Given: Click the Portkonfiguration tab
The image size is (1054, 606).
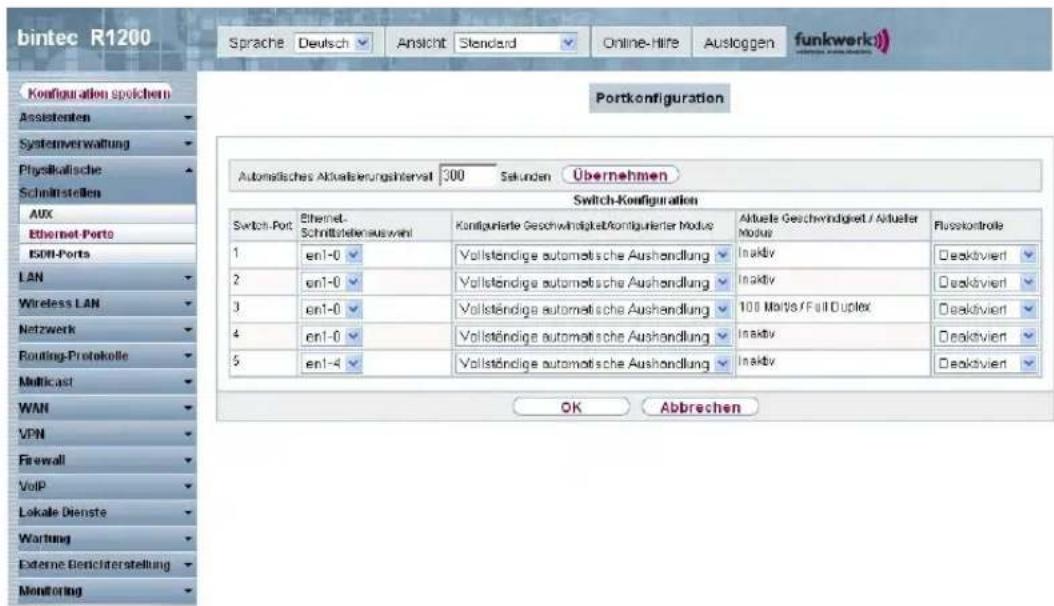Looking at the screenshot, I should click(659, 98).
